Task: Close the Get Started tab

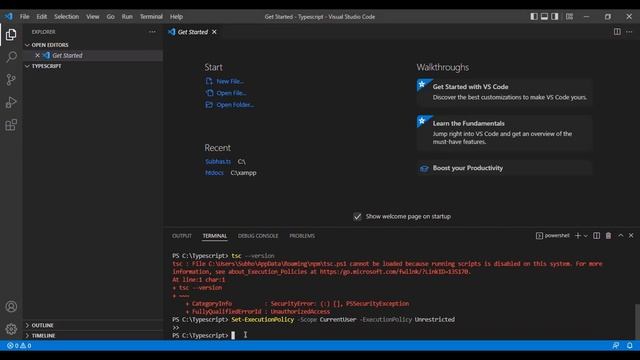Action: (214, 32)
